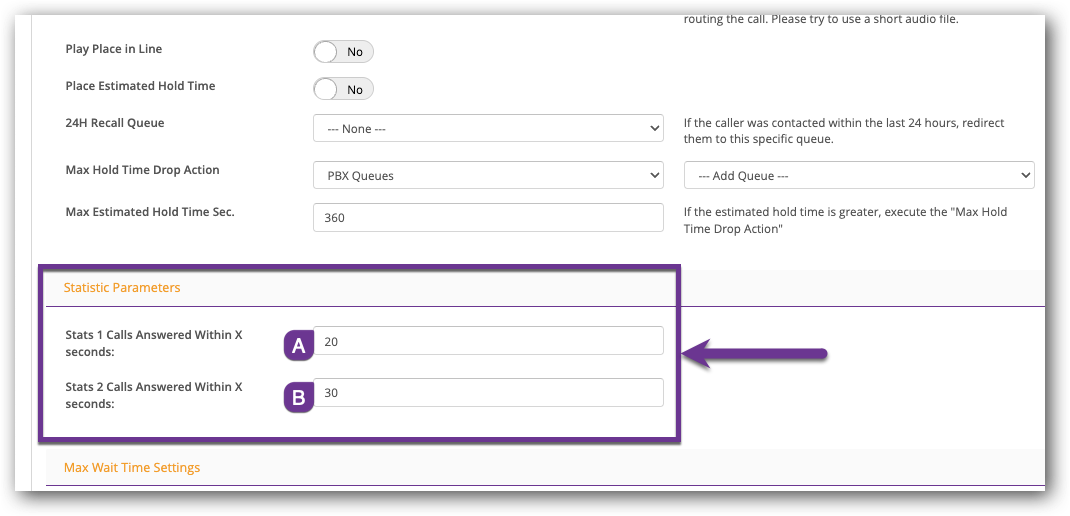Viewport: 1070px width, 516px height.
Task: Enable the Place Estimated Hold Time switch
Action: [x=343, y=89]
